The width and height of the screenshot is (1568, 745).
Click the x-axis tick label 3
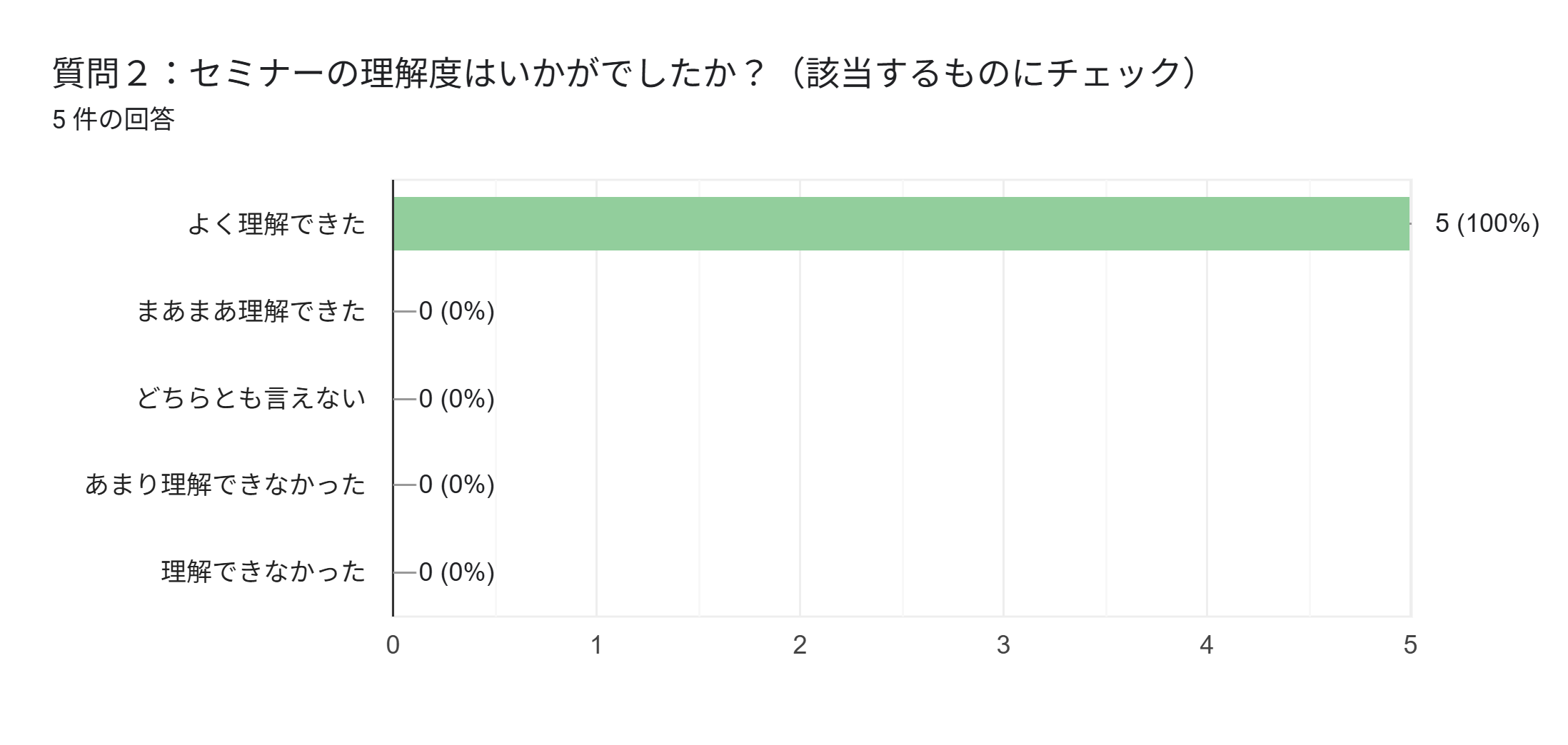[1003, 645]
